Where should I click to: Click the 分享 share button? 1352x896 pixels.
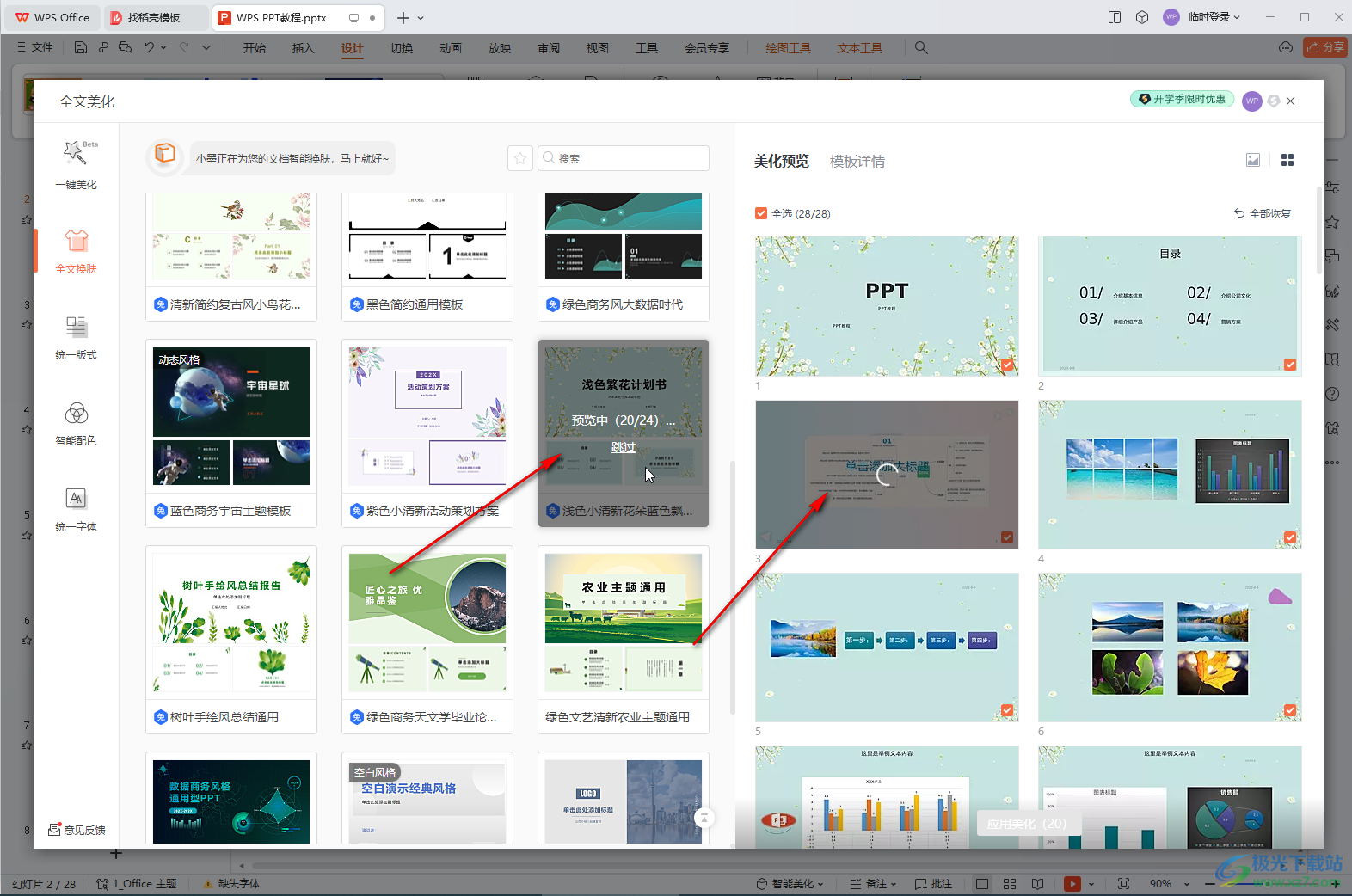(1325, 47)
